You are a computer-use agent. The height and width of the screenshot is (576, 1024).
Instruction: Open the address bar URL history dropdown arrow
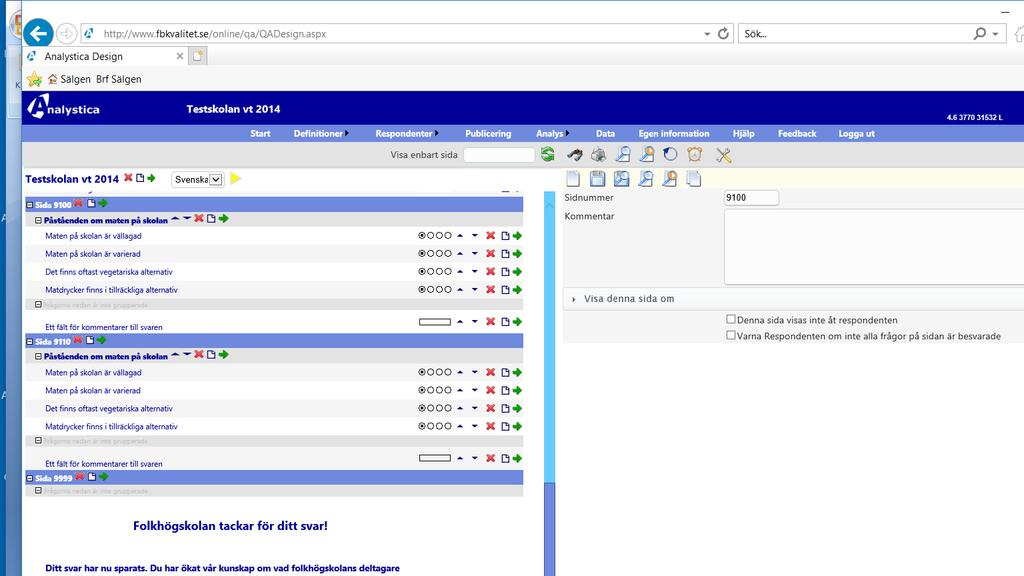coord(707,34)
